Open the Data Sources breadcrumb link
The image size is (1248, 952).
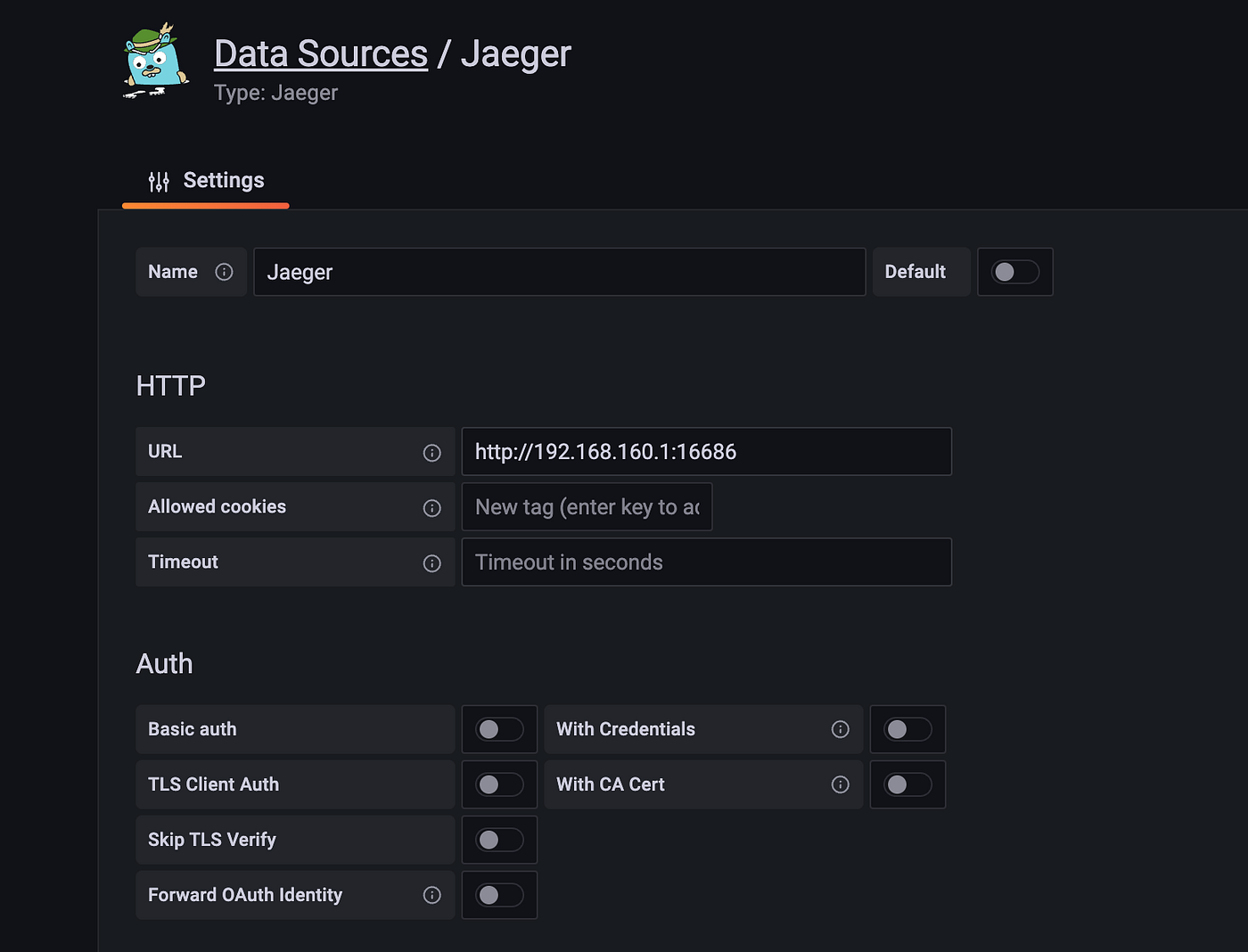[321, 53]
